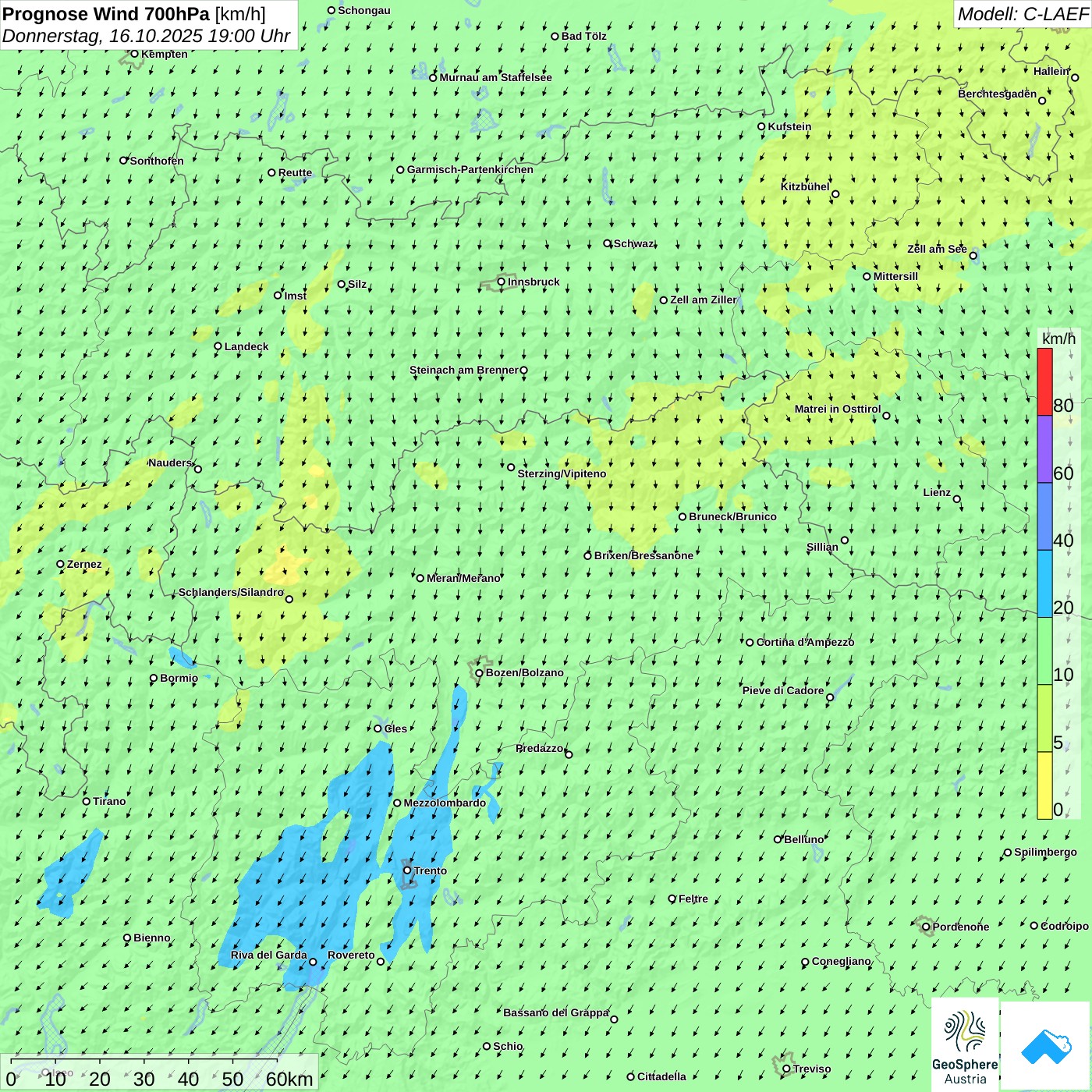
Task: Click the Riva del Garda label
Action: (269, 955)
